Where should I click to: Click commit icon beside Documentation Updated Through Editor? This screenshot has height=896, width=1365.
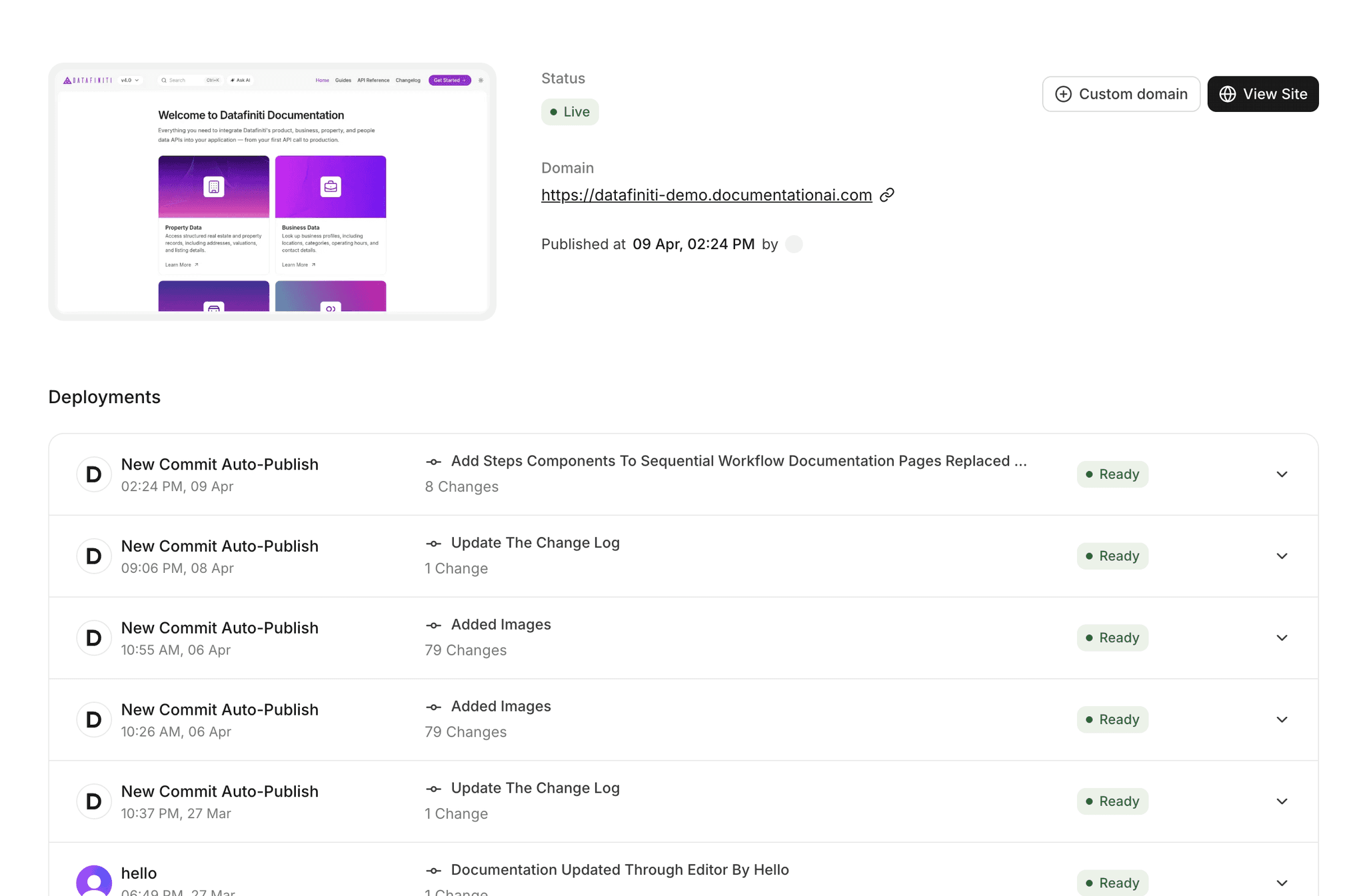[x=434, y=871]
